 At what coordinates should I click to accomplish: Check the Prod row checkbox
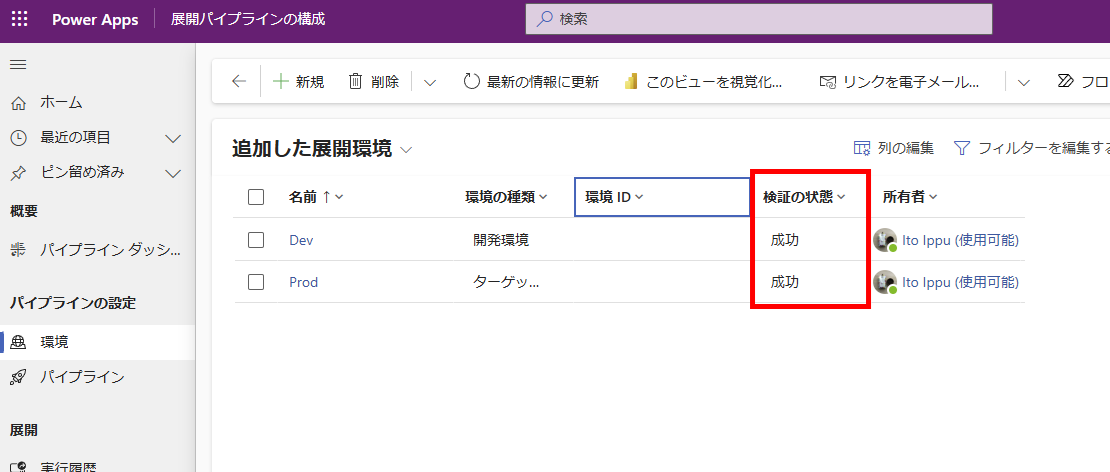[256, 282]
